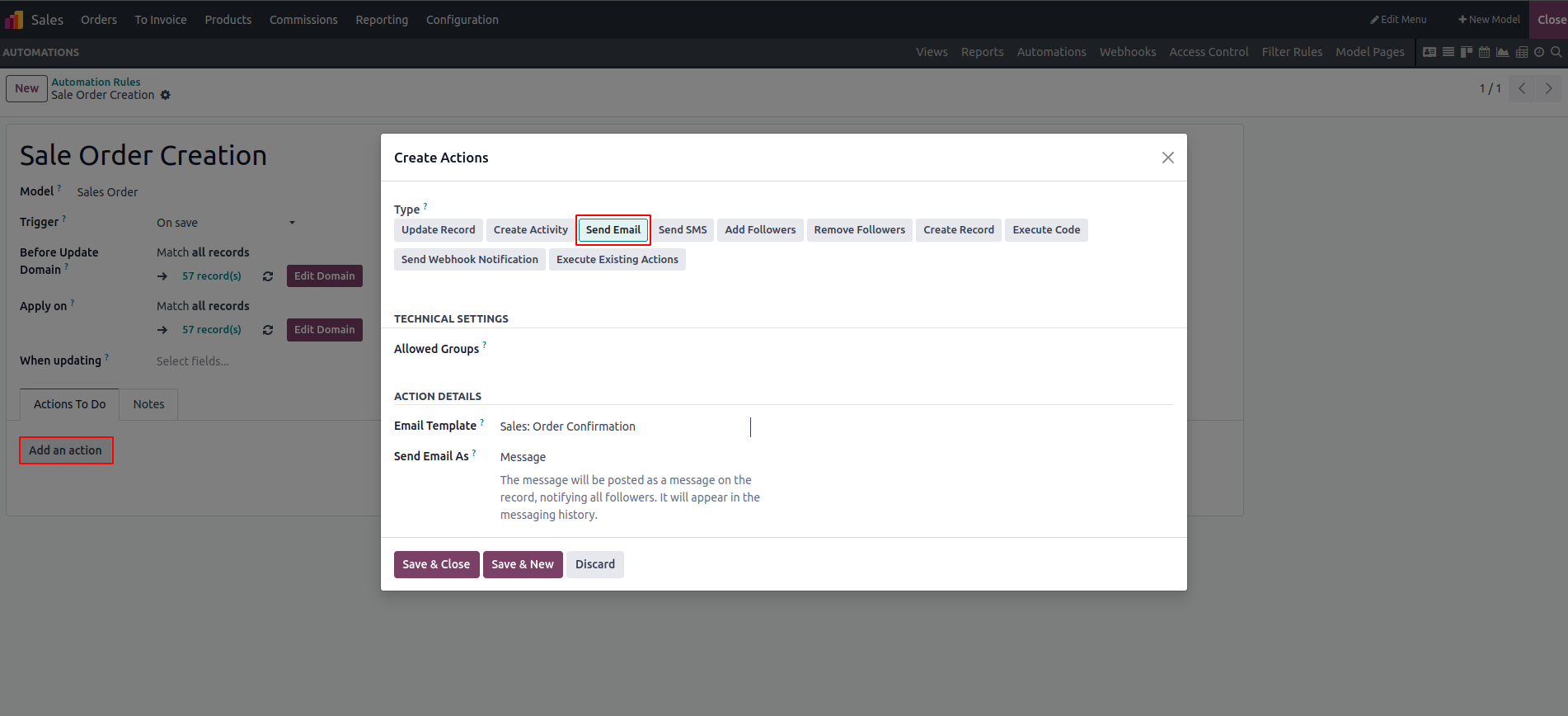Viewport: 1568px width, 716px height.
Task: Switch to the activity clock view icon
Action: tap(1539, 52)
